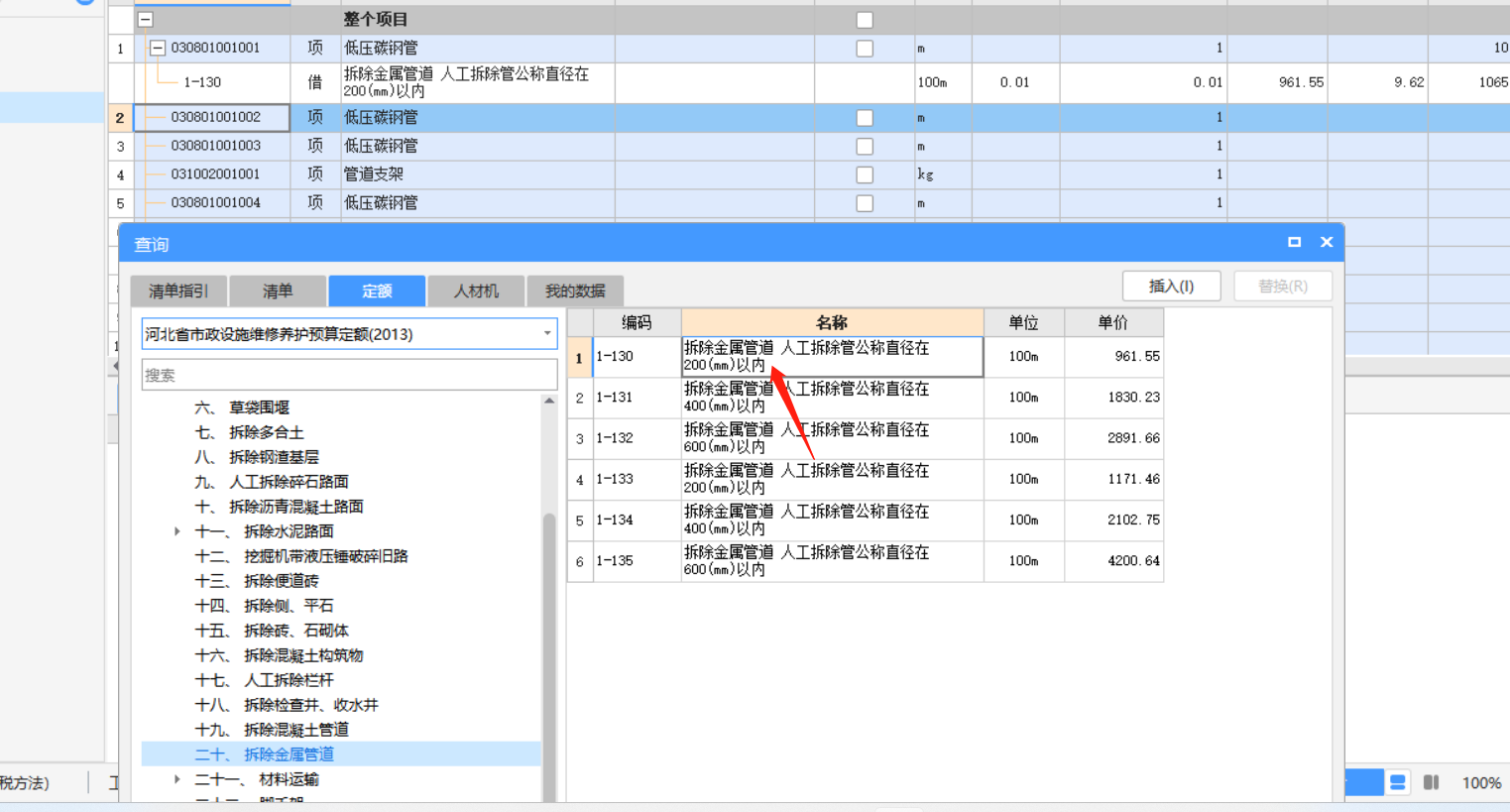Image resolution: width=1510 pixels, height=812 pixels.
Task: Tick checkbox for row 030801001003
Action: tap(865, 147)
